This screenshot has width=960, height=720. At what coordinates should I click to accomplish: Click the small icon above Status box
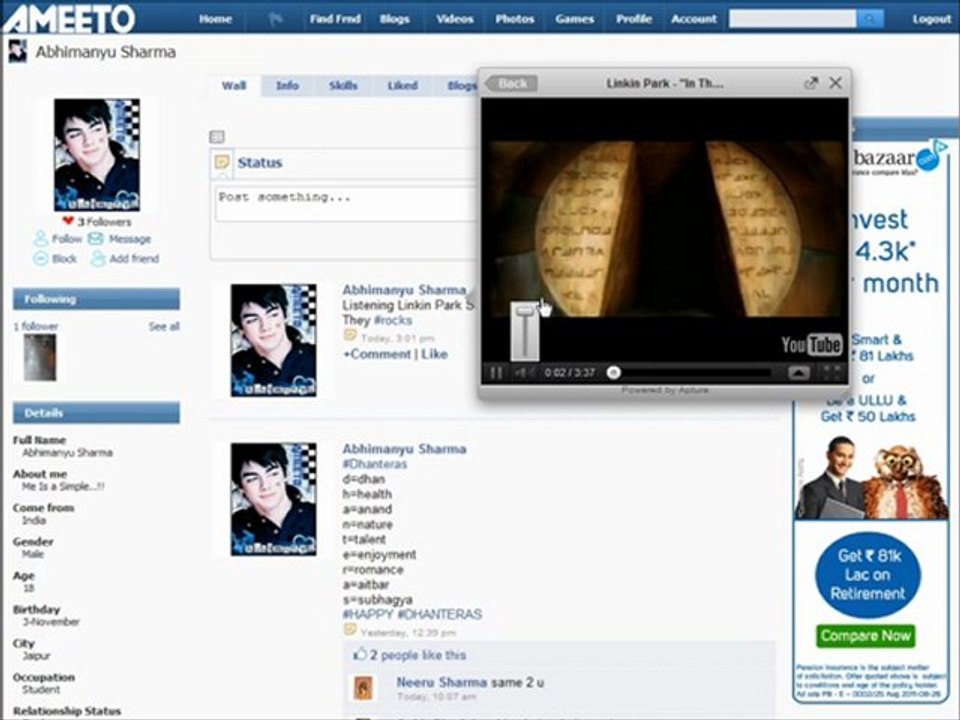pyautogui.click(x=217, y=137)
